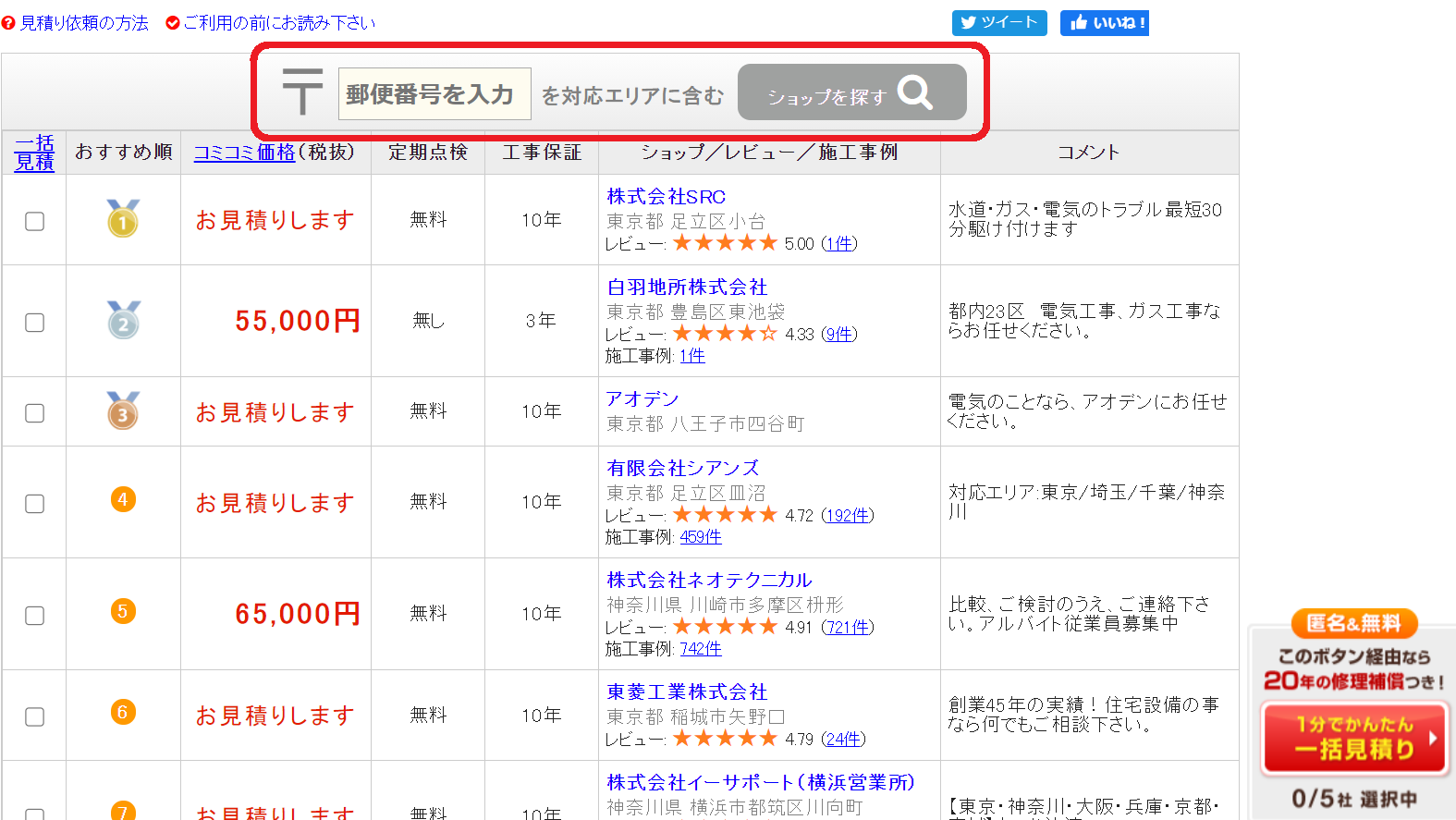
Task: Click お見積りします for 株式会社SRC
Action: [x=275, y=220]
